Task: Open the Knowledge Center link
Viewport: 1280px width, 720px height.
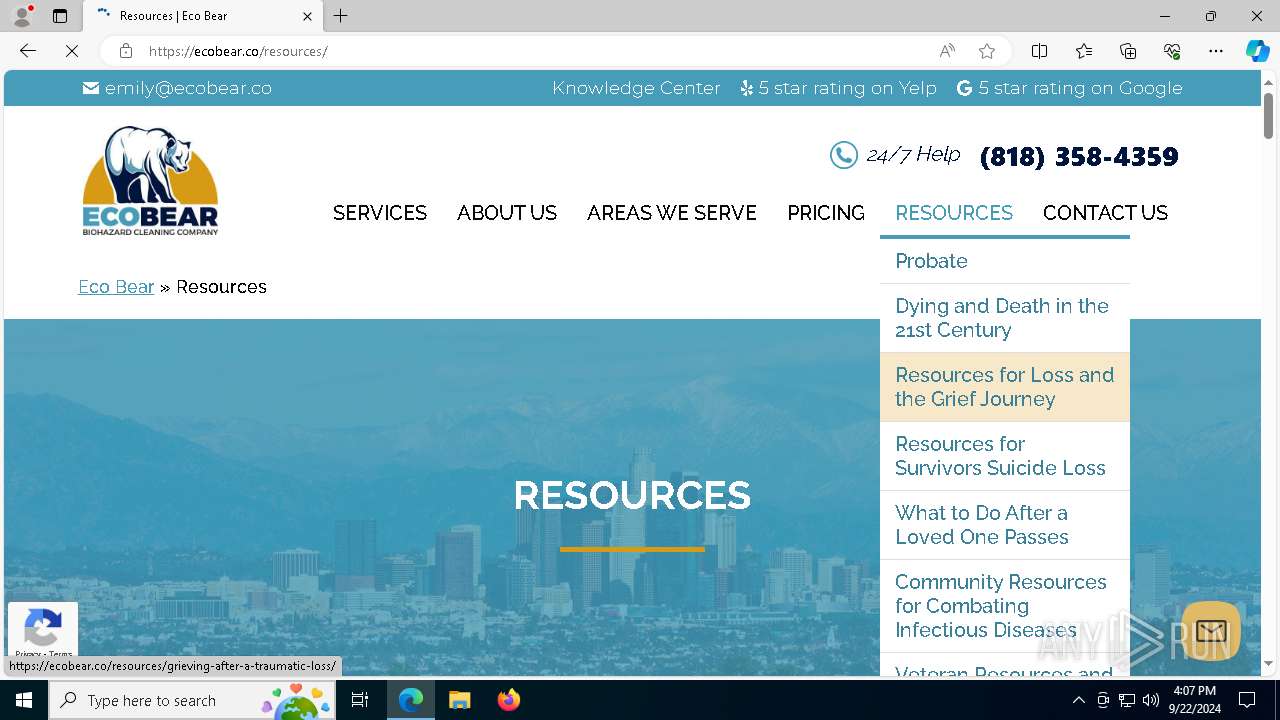Action: [x=636, y=88]
